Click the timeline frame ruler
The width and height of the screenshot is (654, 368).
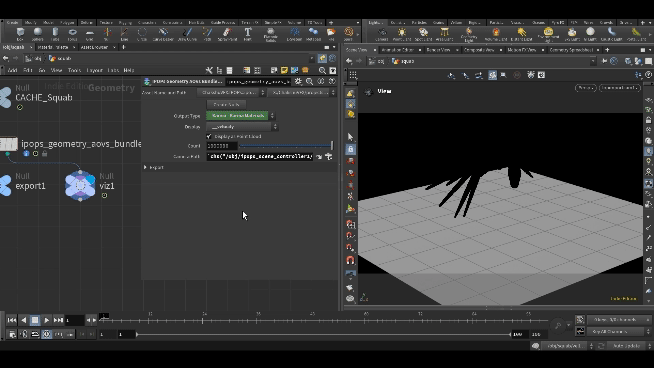pyautogui.click(x=323, y=319)
